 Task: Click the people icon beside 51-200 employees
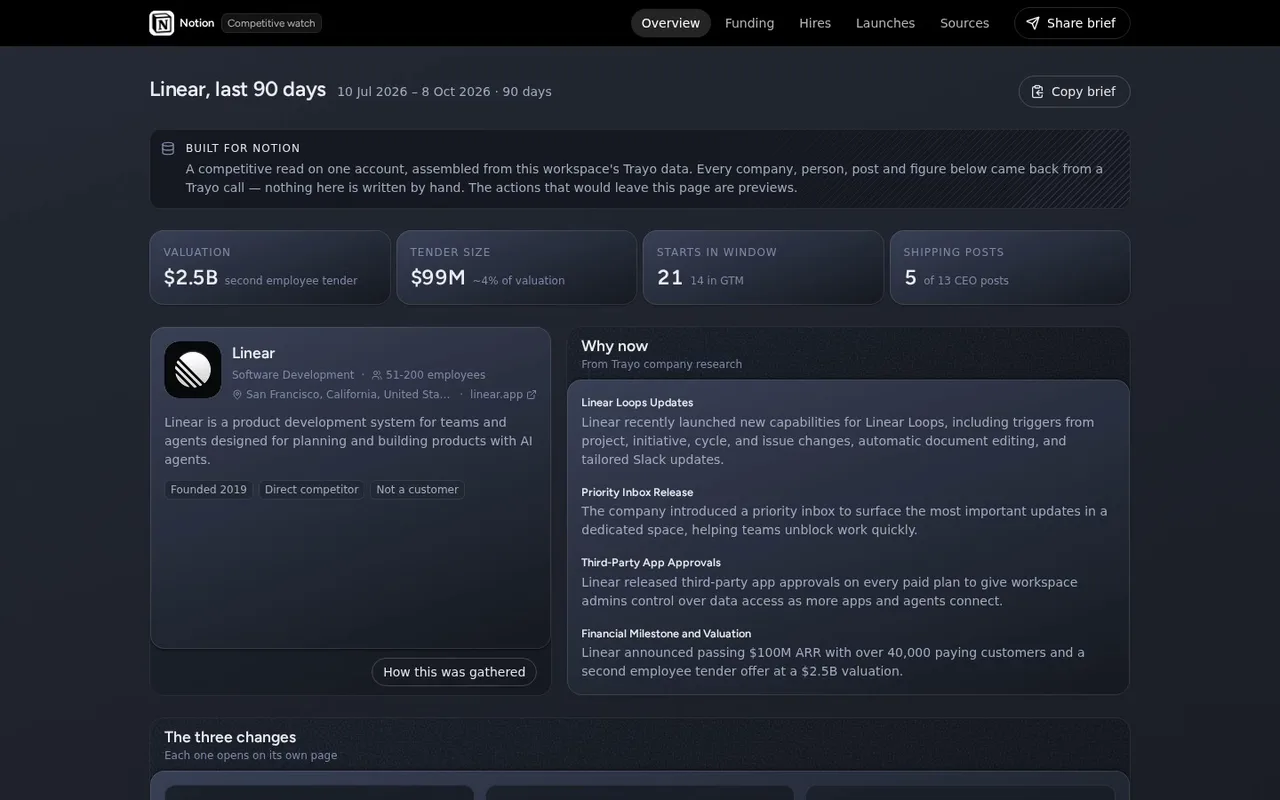tap(377, 375)
